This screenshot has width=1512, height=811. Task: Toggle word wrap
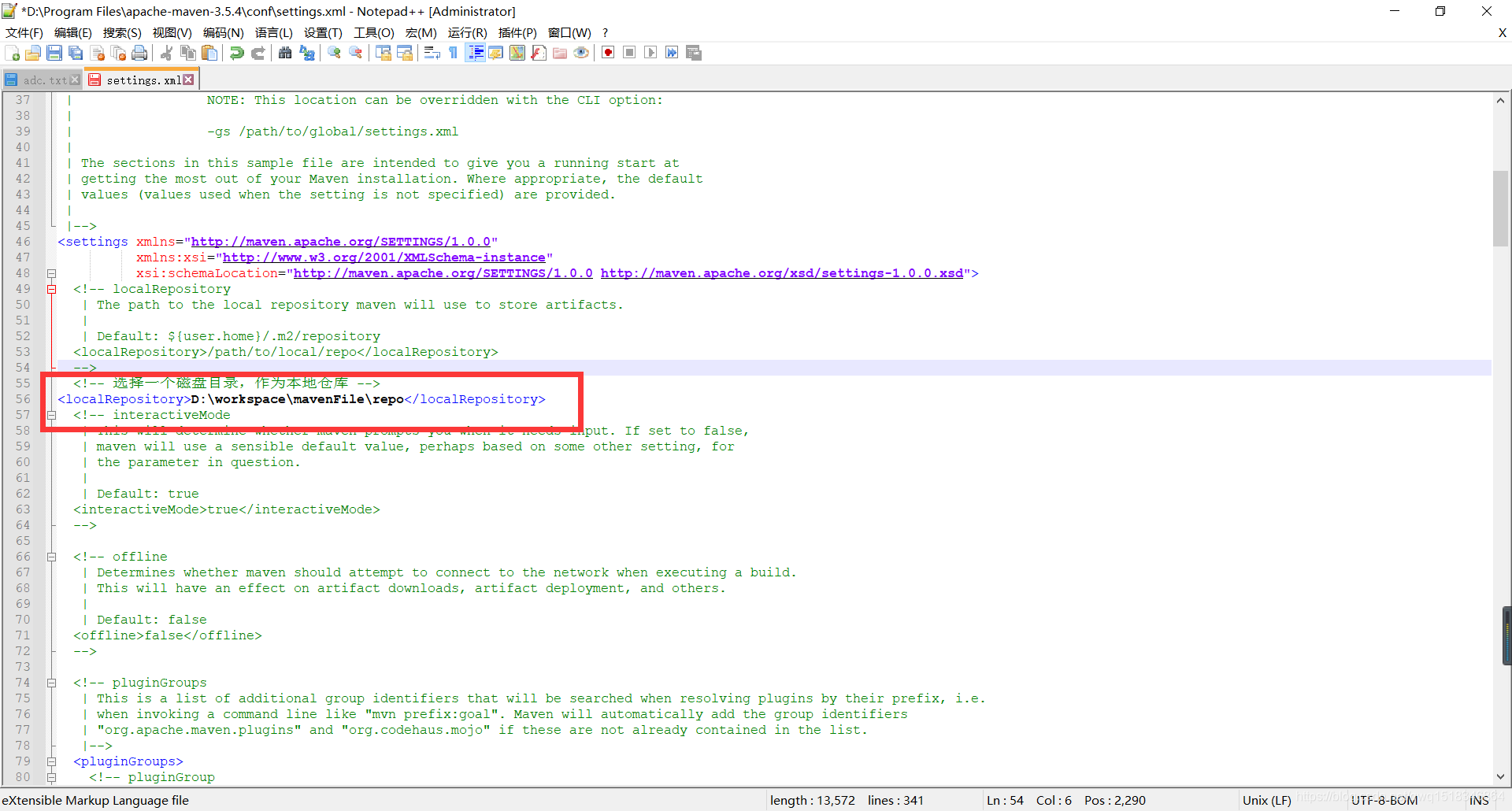click(432, 53)
